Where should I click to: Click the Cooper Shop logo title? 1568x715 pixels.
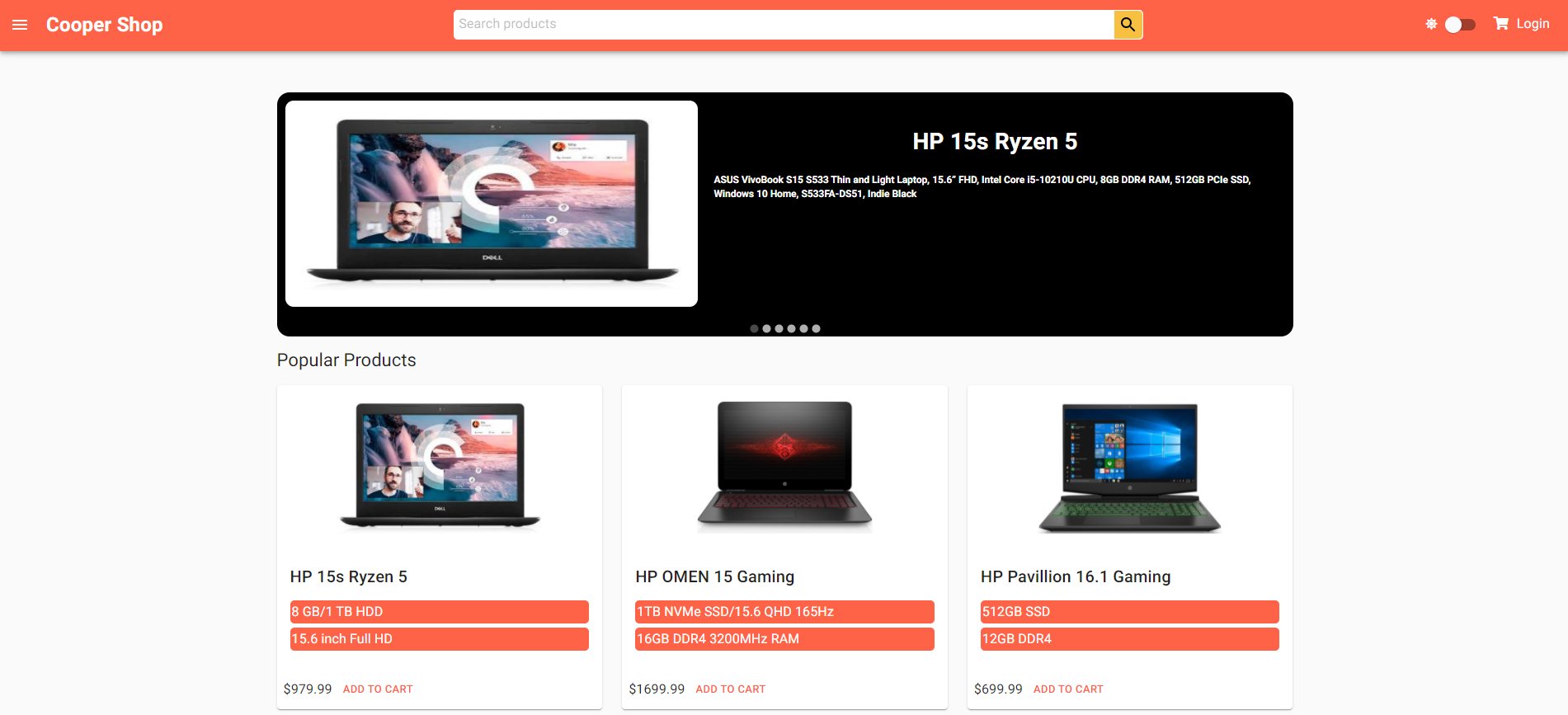104,25
